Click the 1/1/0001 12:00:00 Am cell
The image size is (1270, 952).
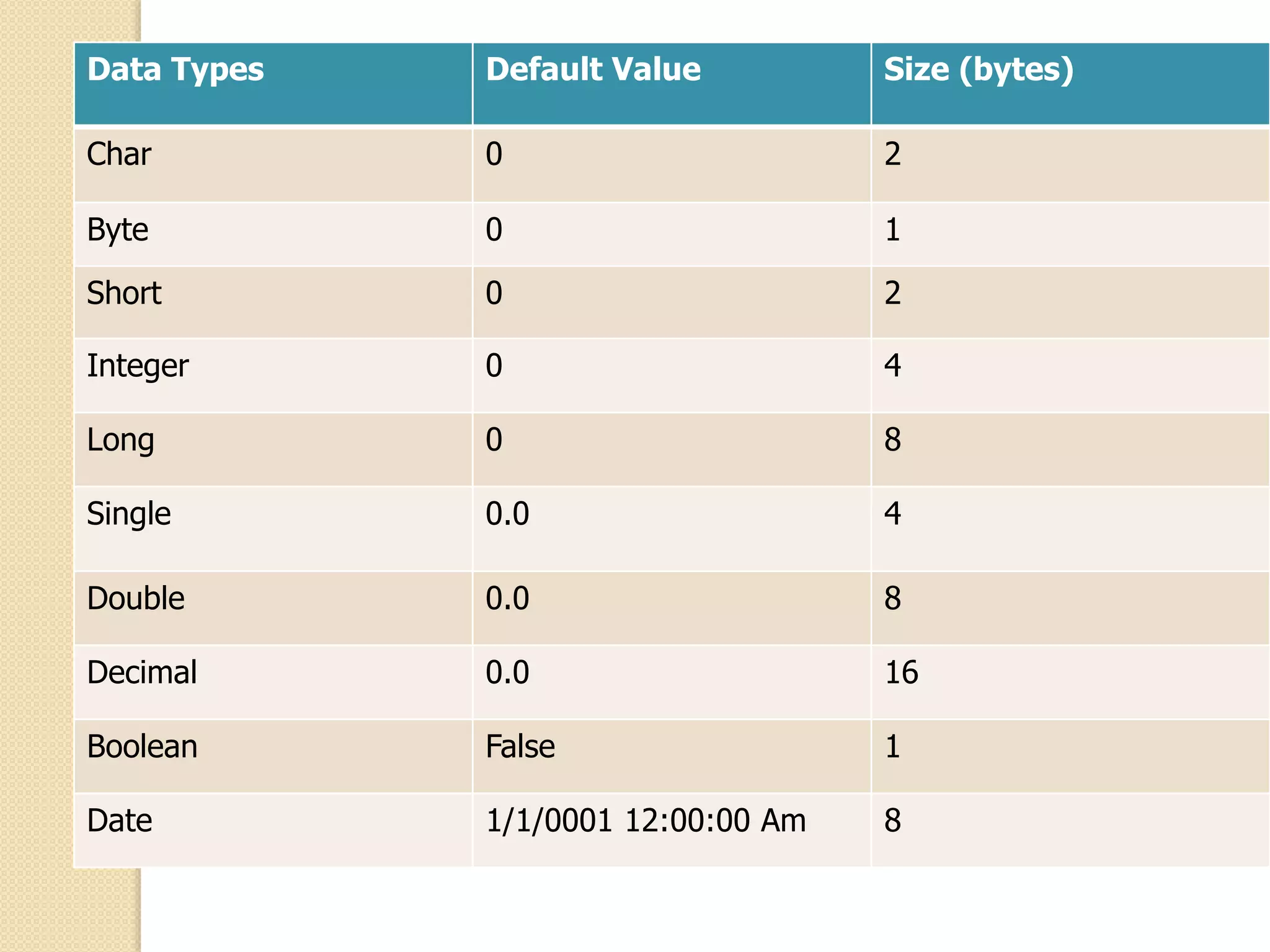point(646,821)
